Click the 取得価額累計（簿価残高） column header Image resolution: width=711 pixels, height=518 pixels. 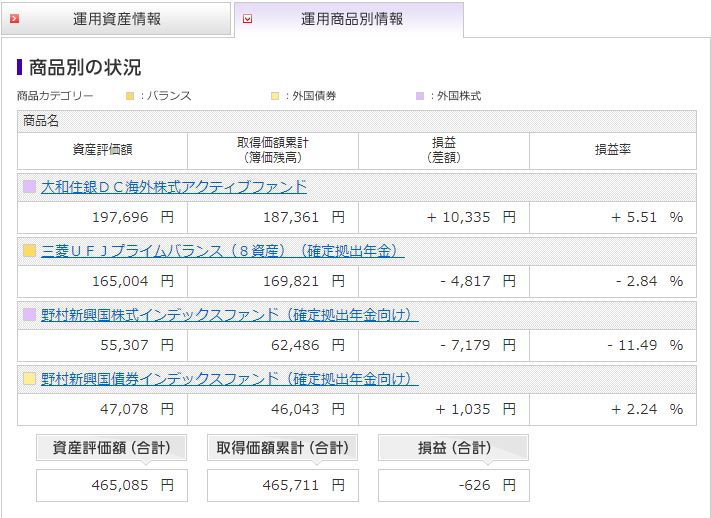[x=273, y=151]
